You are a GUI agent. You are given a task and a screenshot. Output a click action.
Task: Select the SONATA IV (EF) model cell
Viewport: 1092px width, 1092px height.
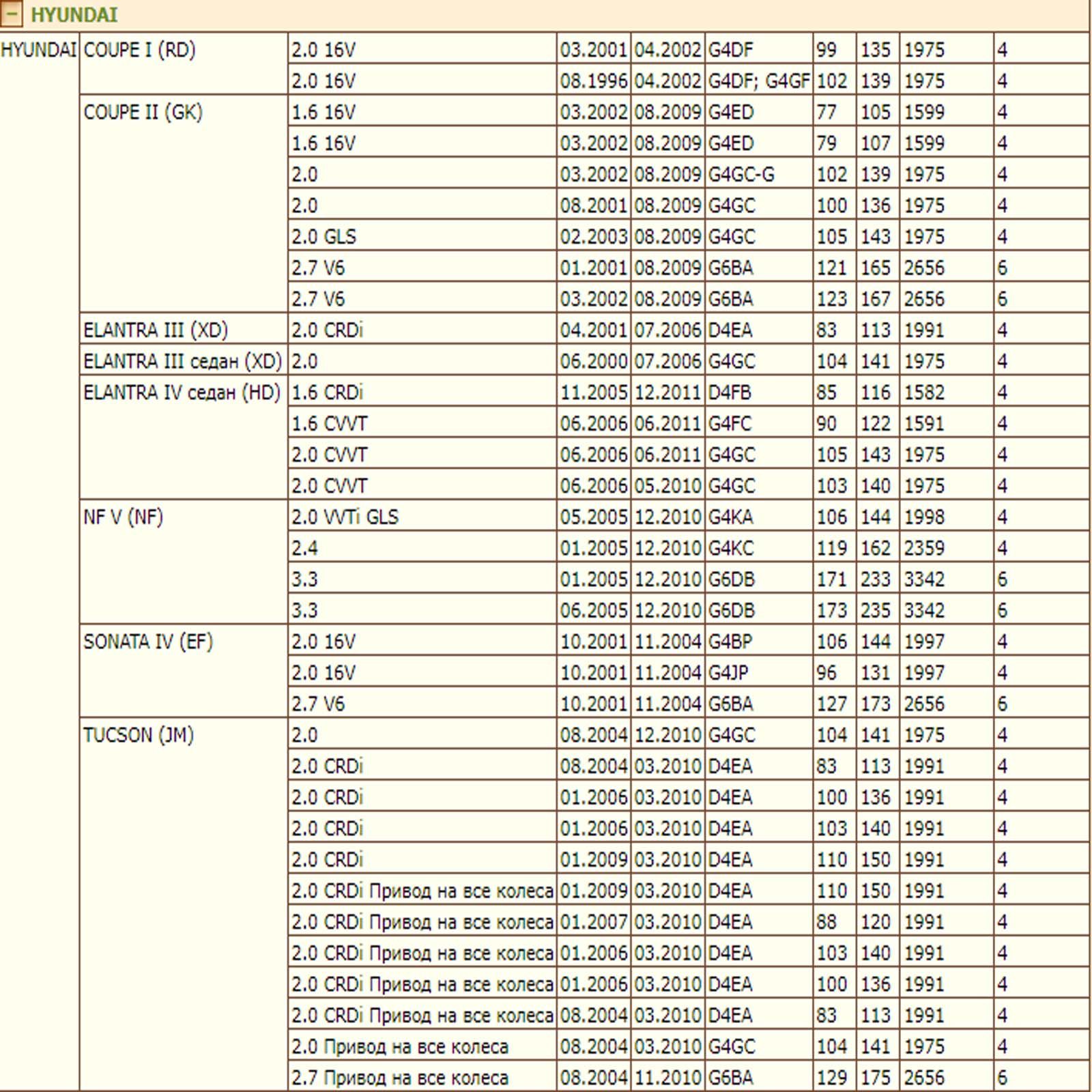[148, 642]
